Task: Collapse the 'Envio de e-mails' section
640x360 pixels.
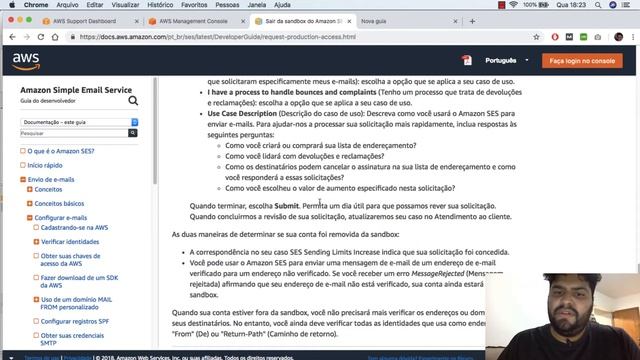Action: [23, 180]
